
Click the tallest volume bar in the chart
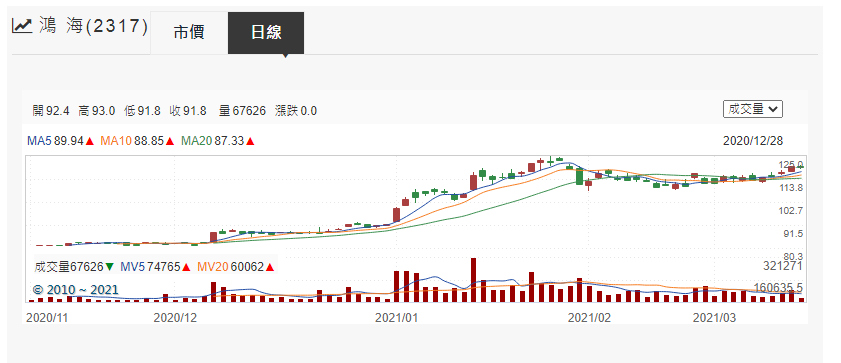(474, 280)
